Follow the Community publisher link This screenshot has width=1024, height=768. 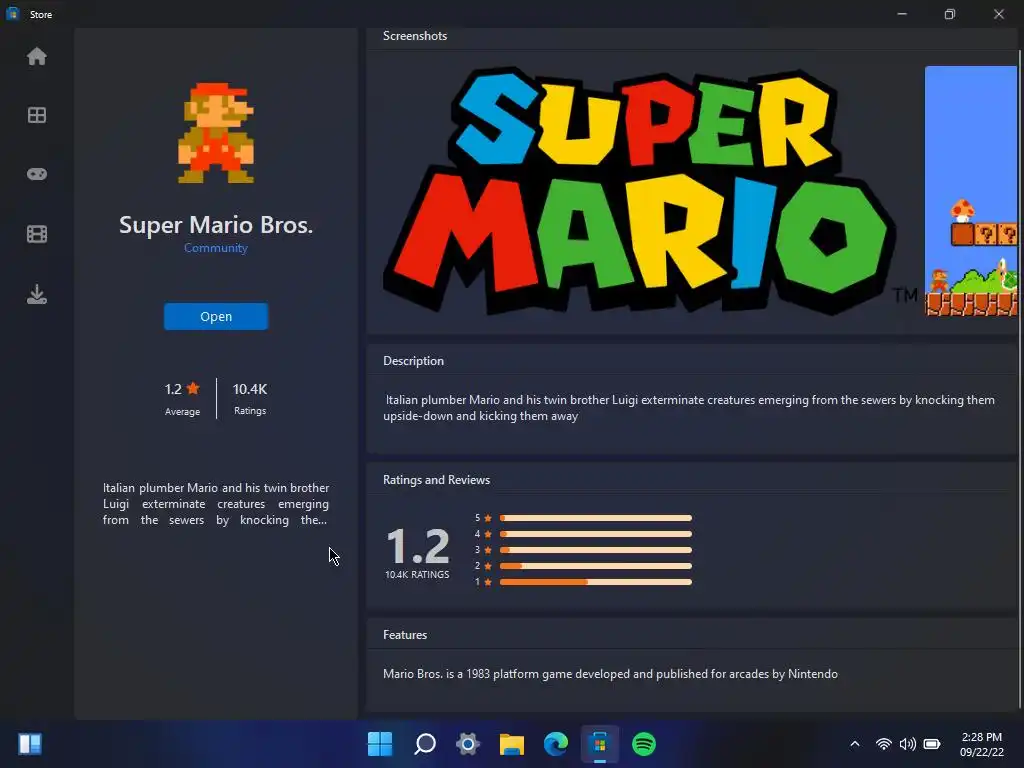tap(216, 248)
